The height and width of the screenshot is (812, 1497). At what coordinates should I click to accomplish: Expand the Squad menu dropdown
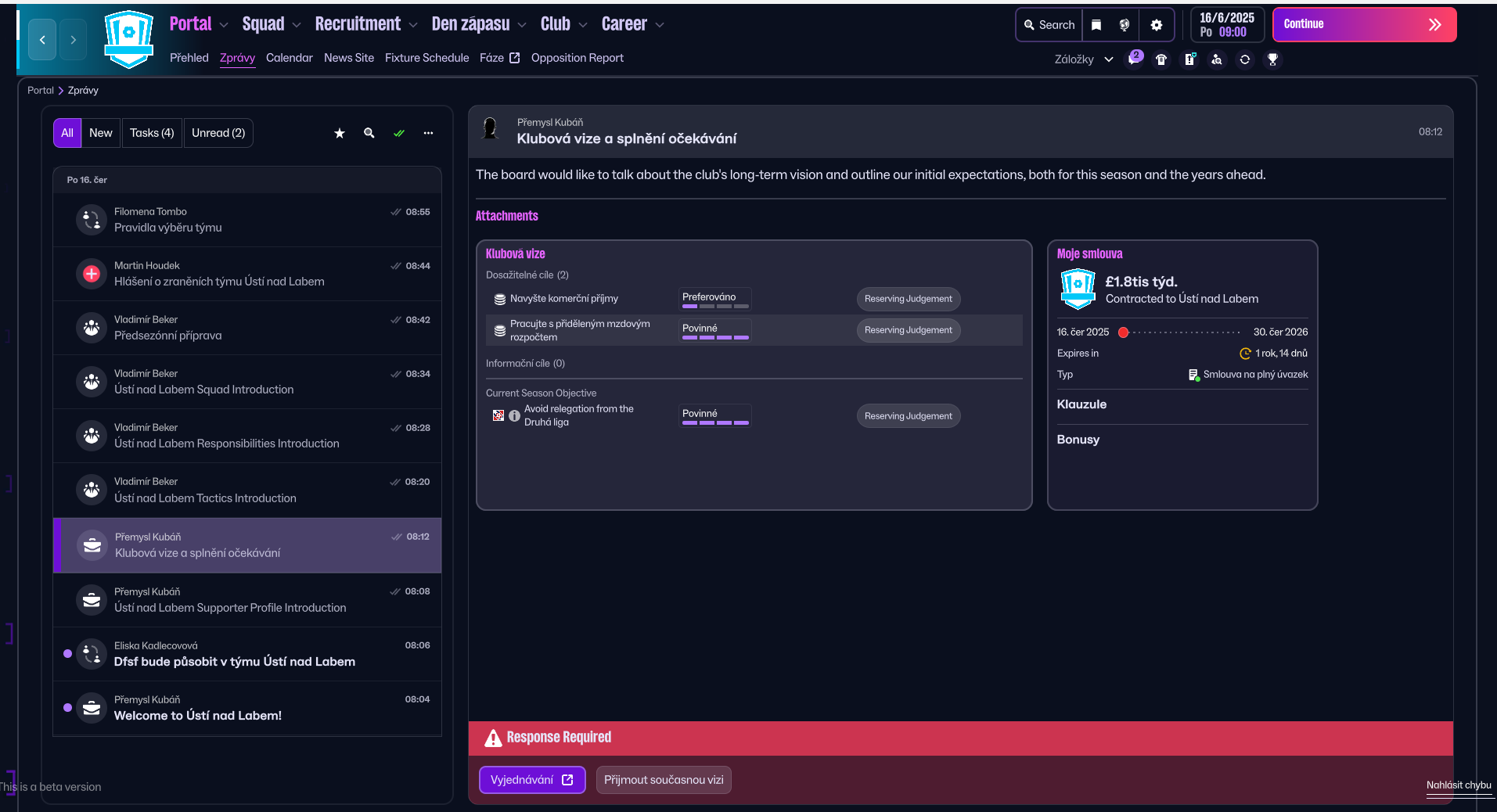(x=271, y=25)
